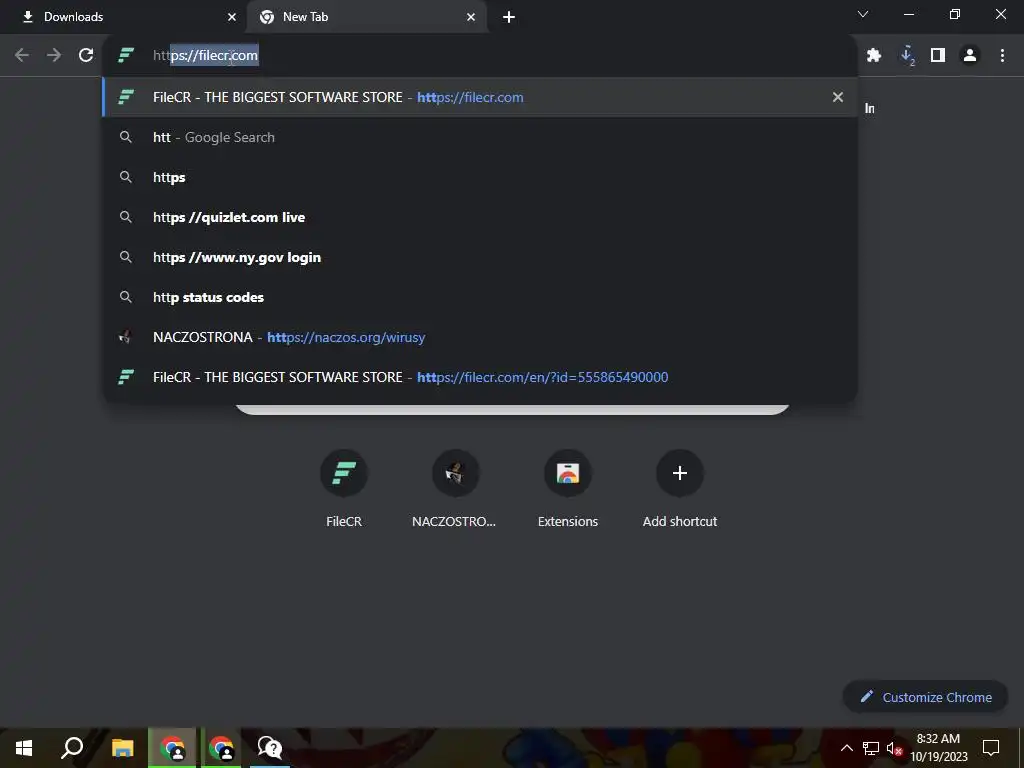Go back to previous page
This screenshot has height=768, width=1024.
[x=22, y=55]
